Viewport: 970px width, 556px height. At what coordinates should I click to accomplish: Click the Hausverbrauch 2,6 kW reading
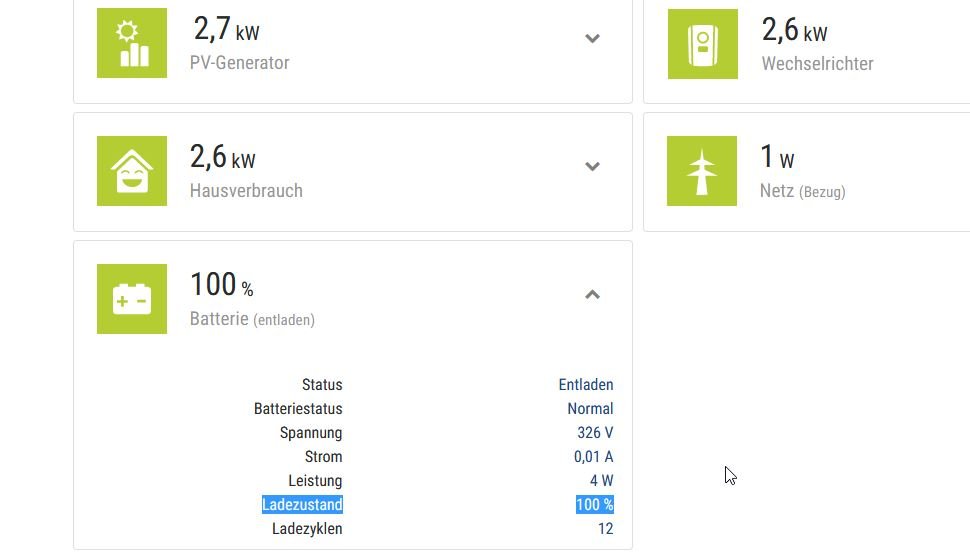(223, 158)
